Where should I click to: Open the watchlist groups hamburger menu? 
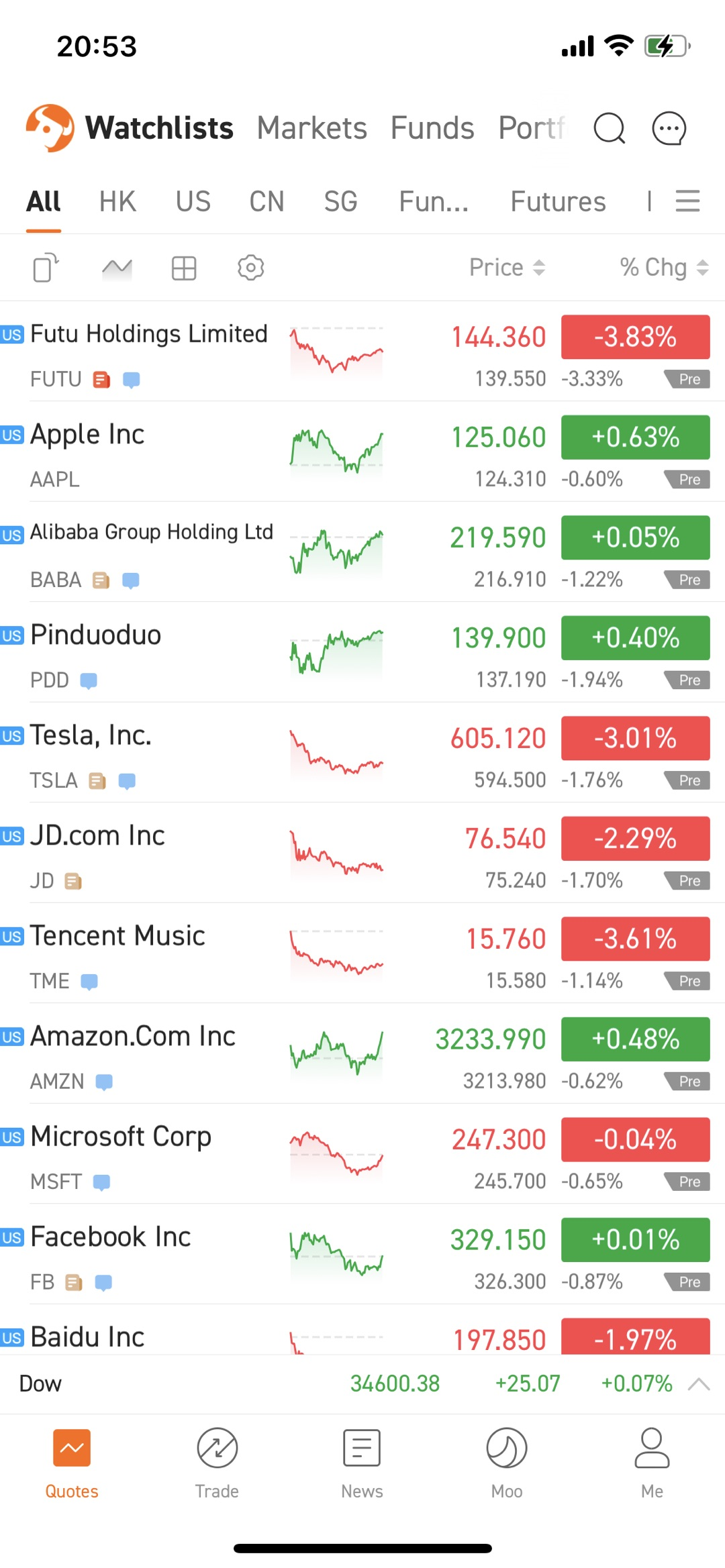(687, 201)
